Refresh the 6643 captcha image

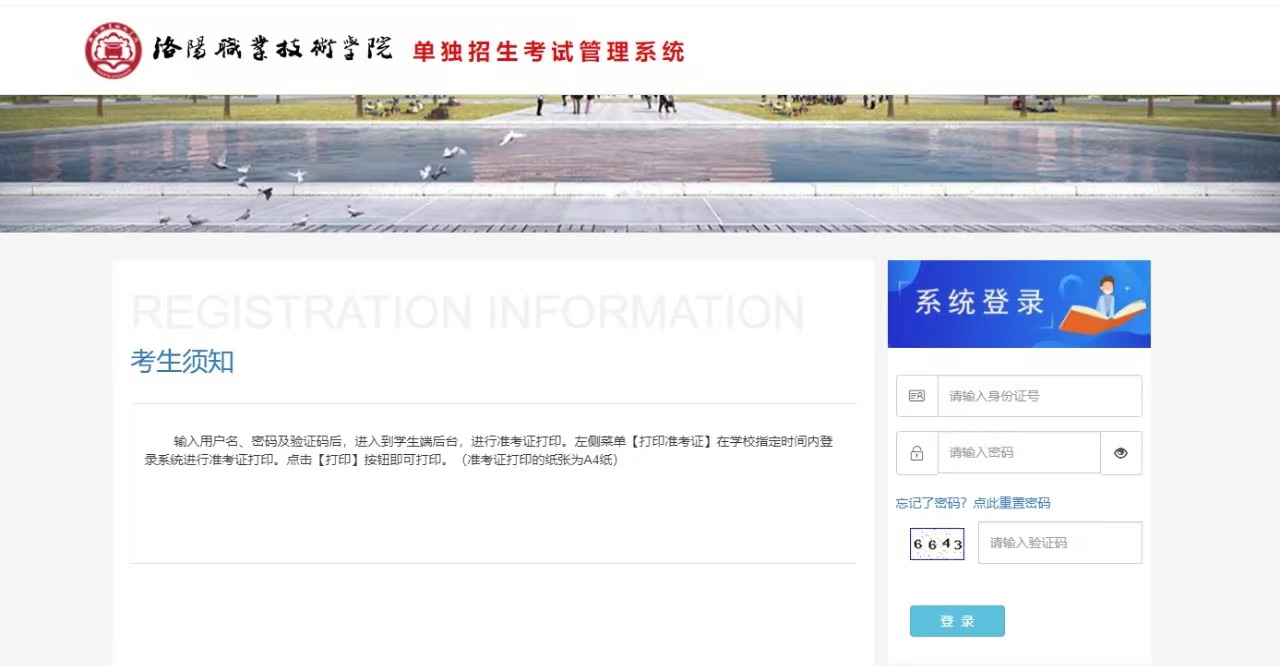937,544
